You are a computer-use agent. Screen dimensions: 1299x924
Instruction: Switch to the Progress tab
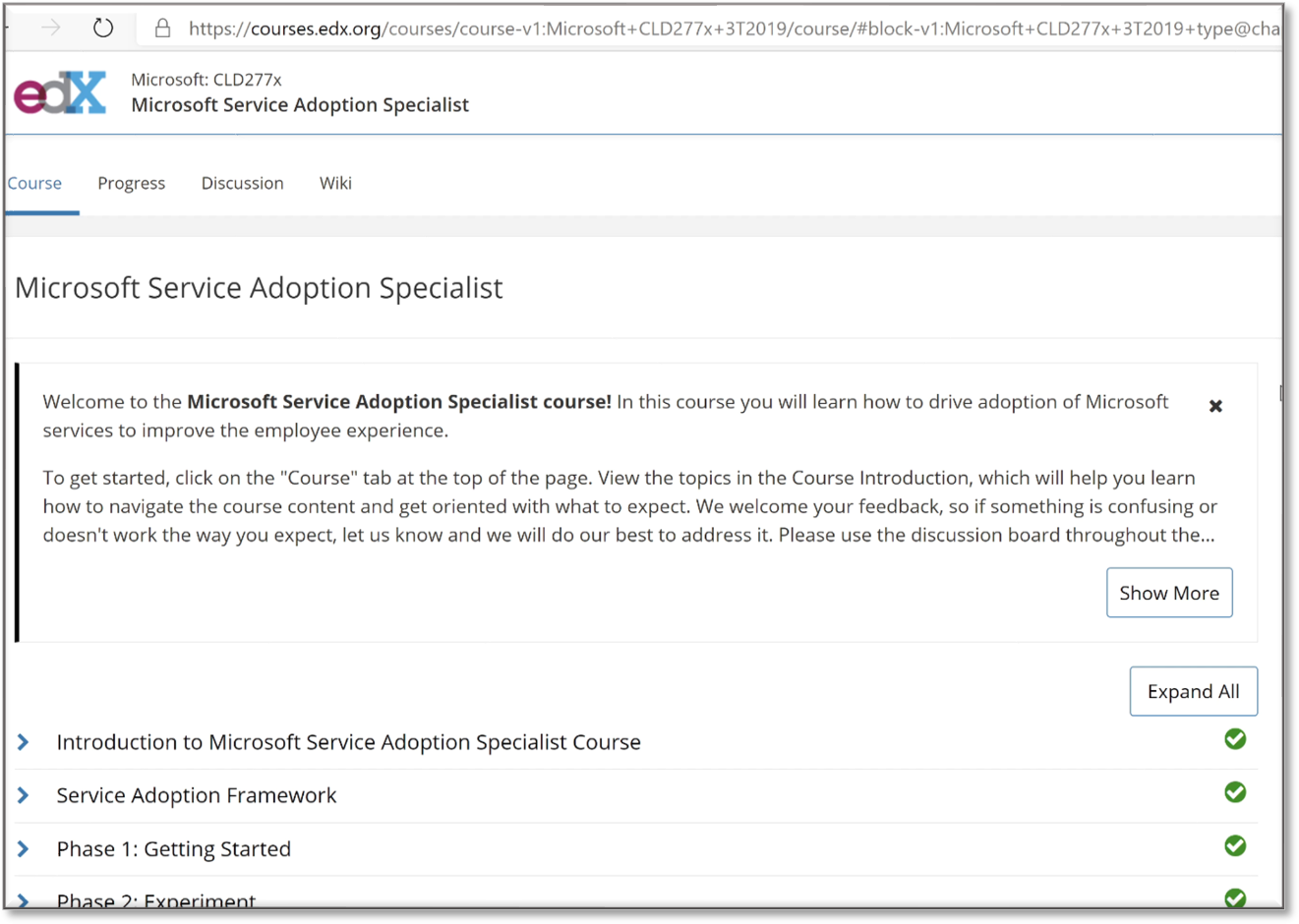131,183
